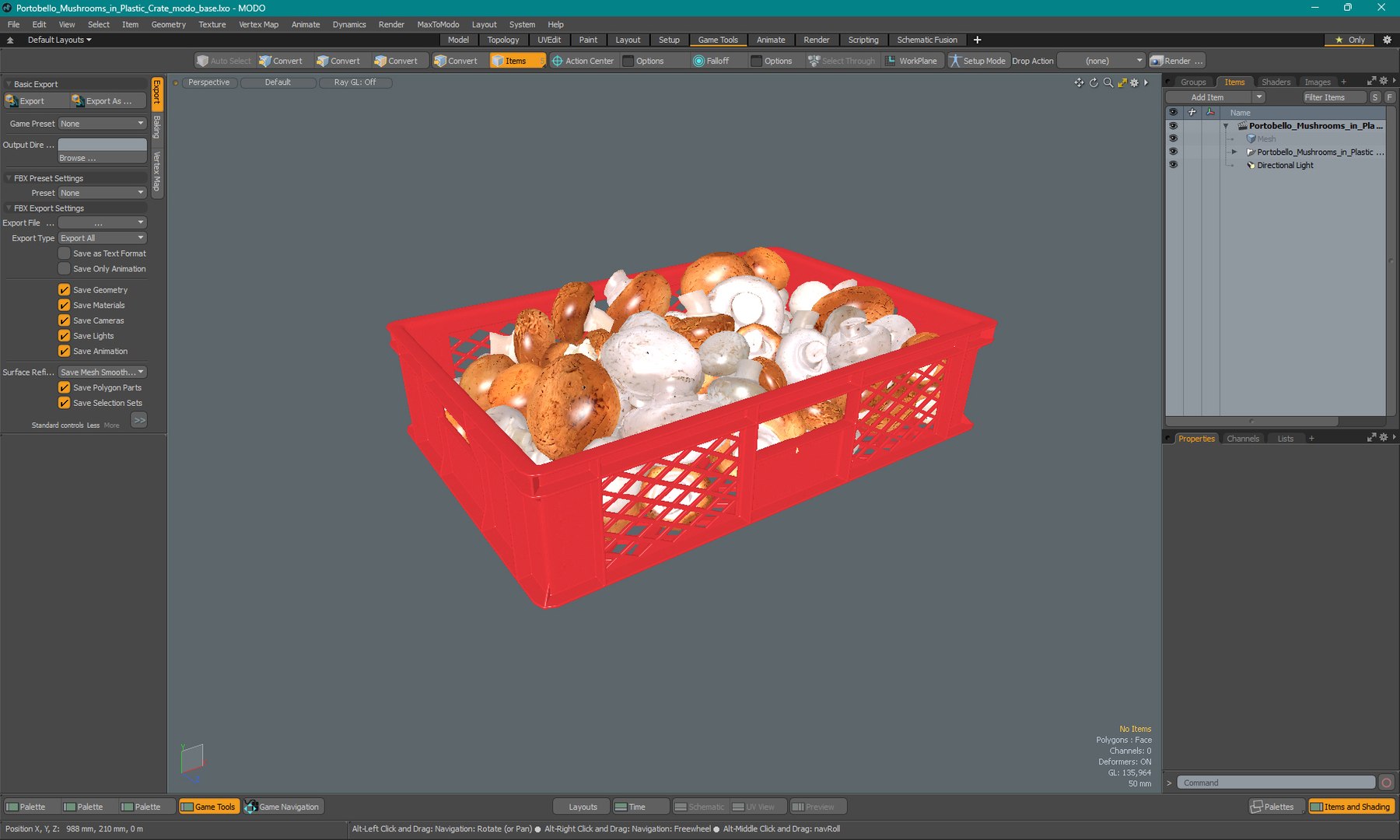Open Action Center tool

[583, 61]
